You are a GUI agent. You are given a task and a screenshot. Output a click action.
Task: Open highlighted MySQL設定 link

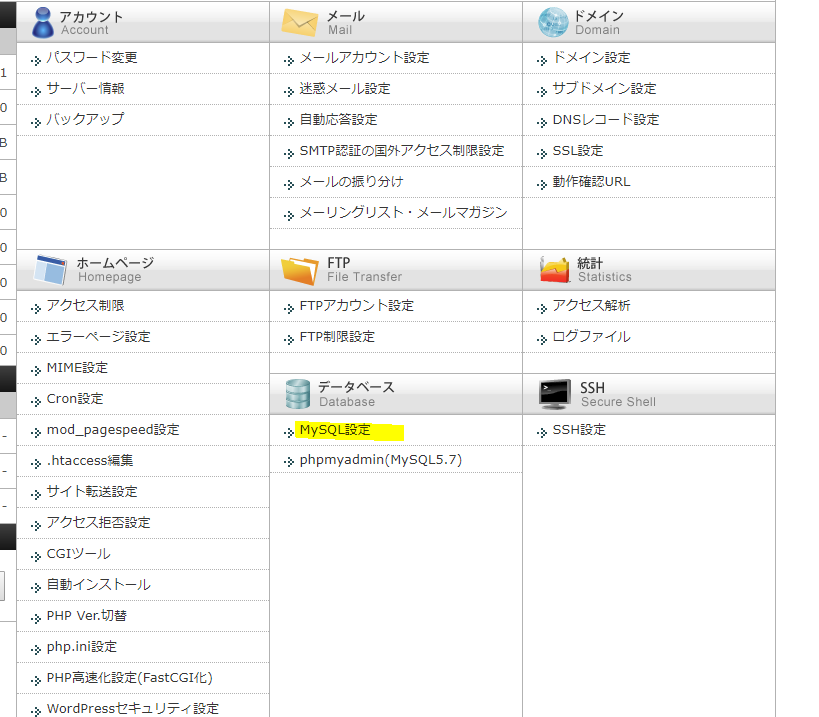(335, 430)
